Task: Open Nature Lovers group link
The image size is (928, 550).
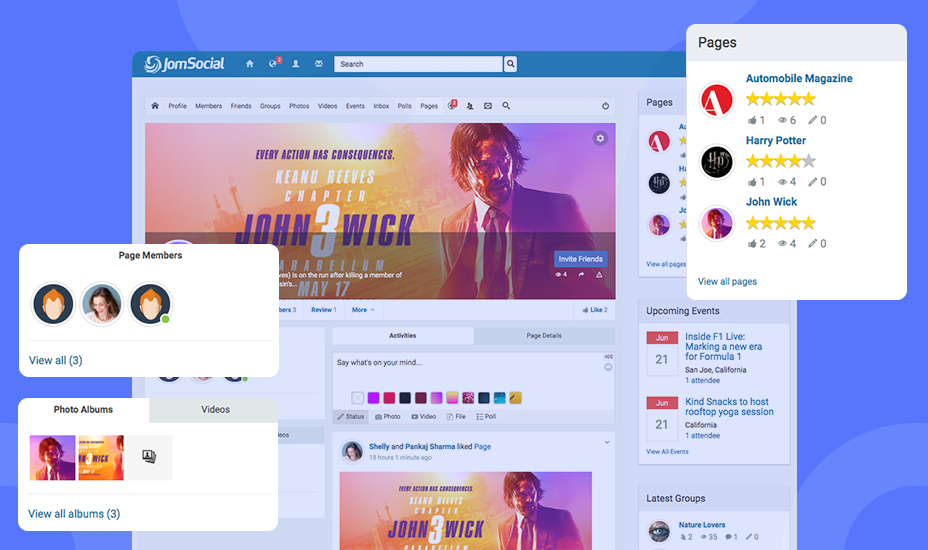Action: (x=701, y=525)
